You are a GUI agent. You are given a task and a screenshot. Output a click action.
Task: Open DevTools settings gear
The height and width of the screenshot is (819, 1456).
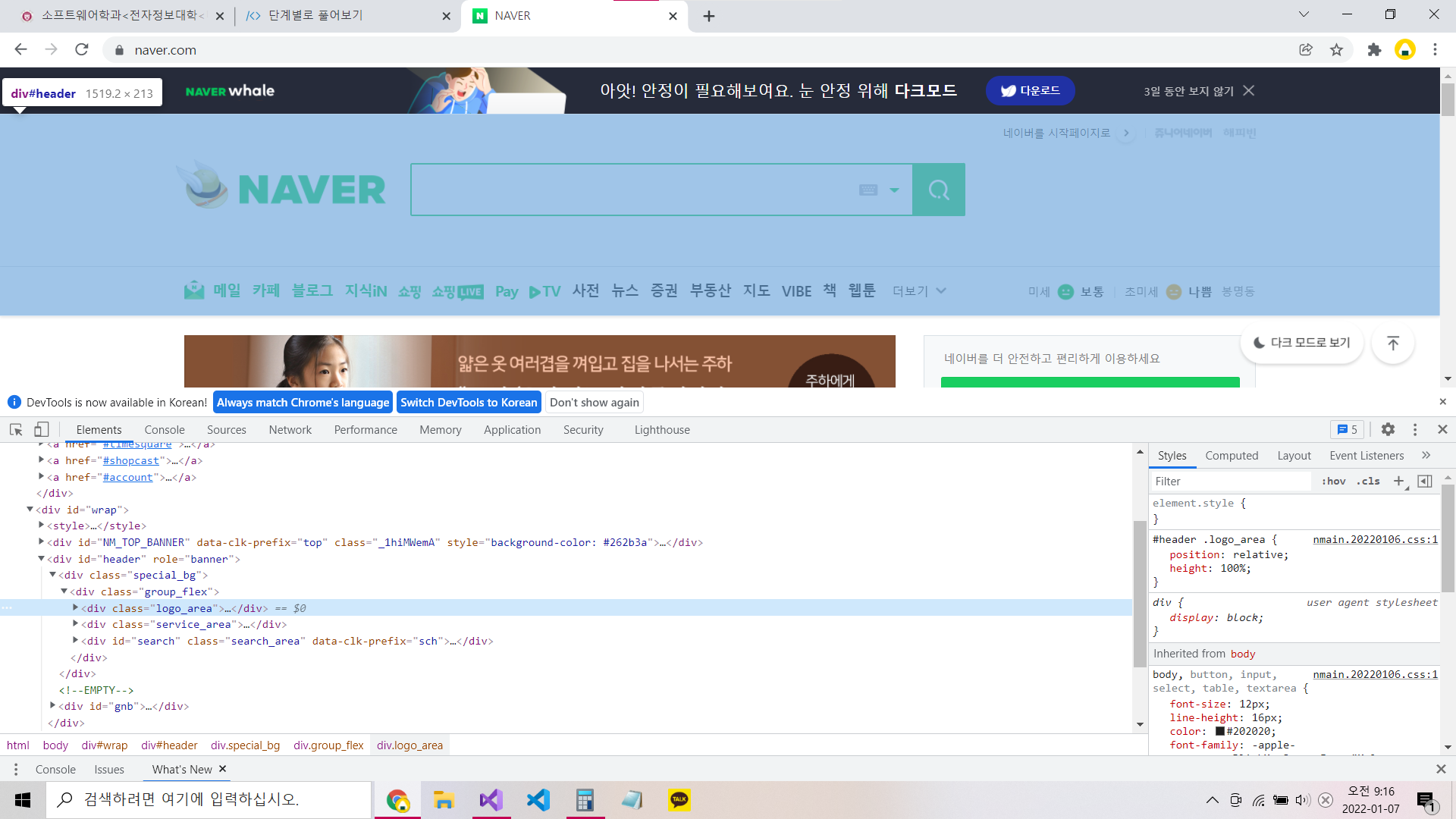(1388, 429)
